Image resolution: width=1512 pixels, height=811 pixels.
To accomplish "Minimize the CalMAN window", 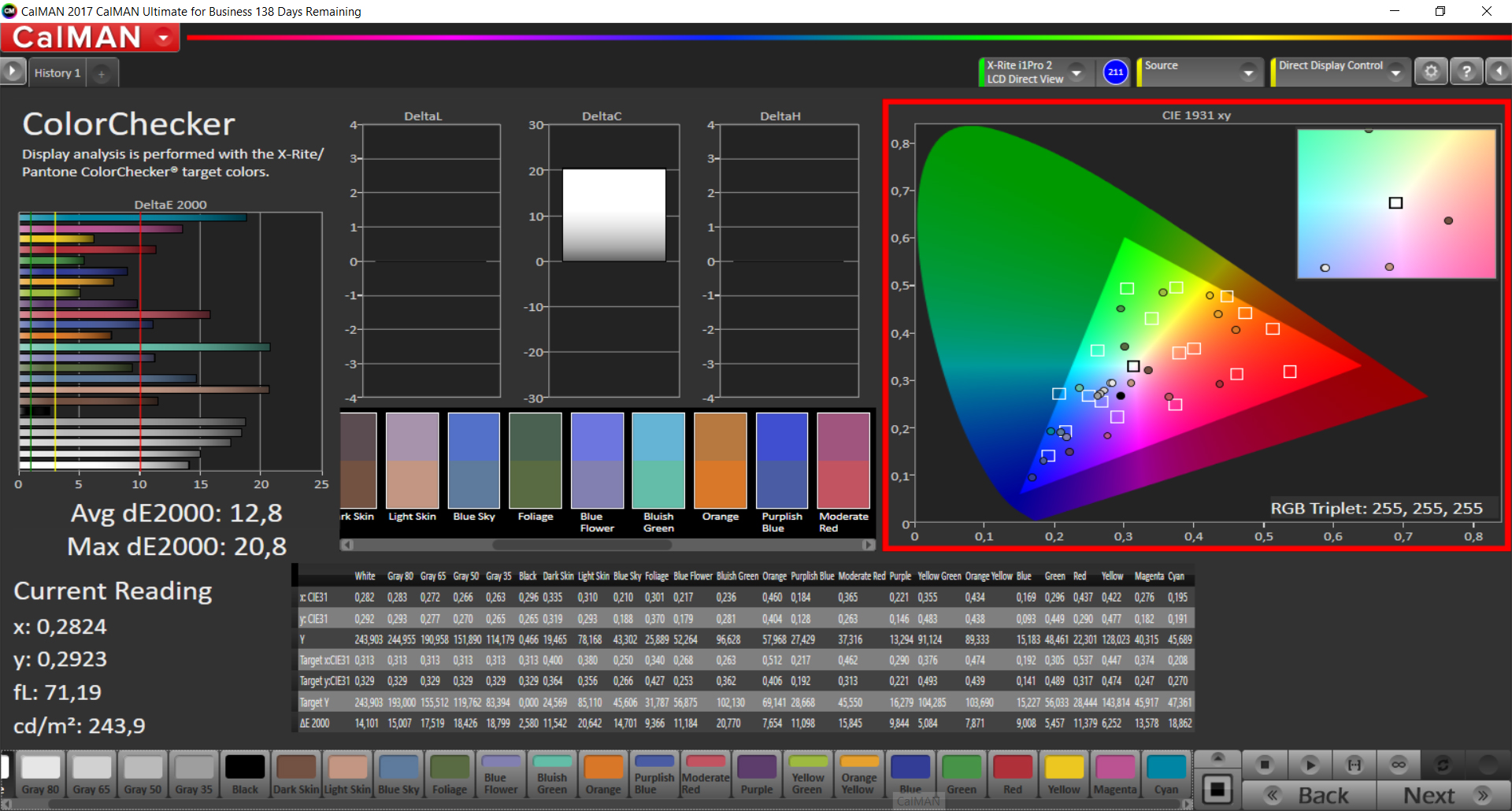I will (1394, 11).
